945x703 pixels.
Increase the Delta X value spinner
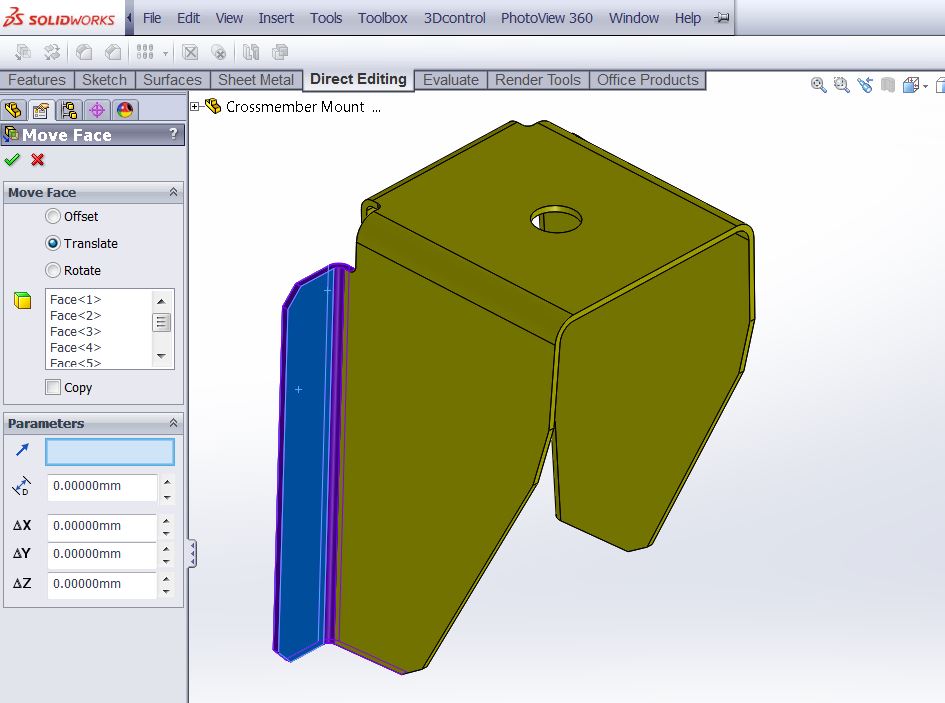click(x=166, y=520)
